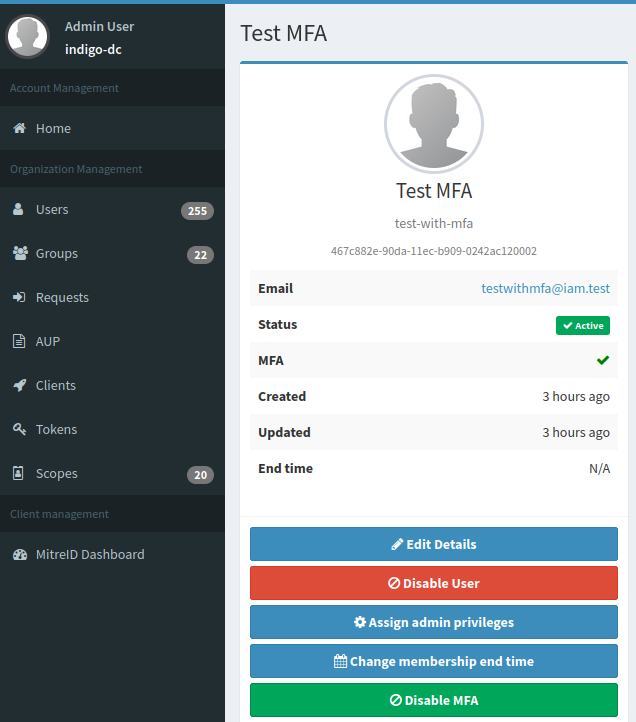Click the Tokens key icon
Screen dimensions: 636x722
point(19,429)
